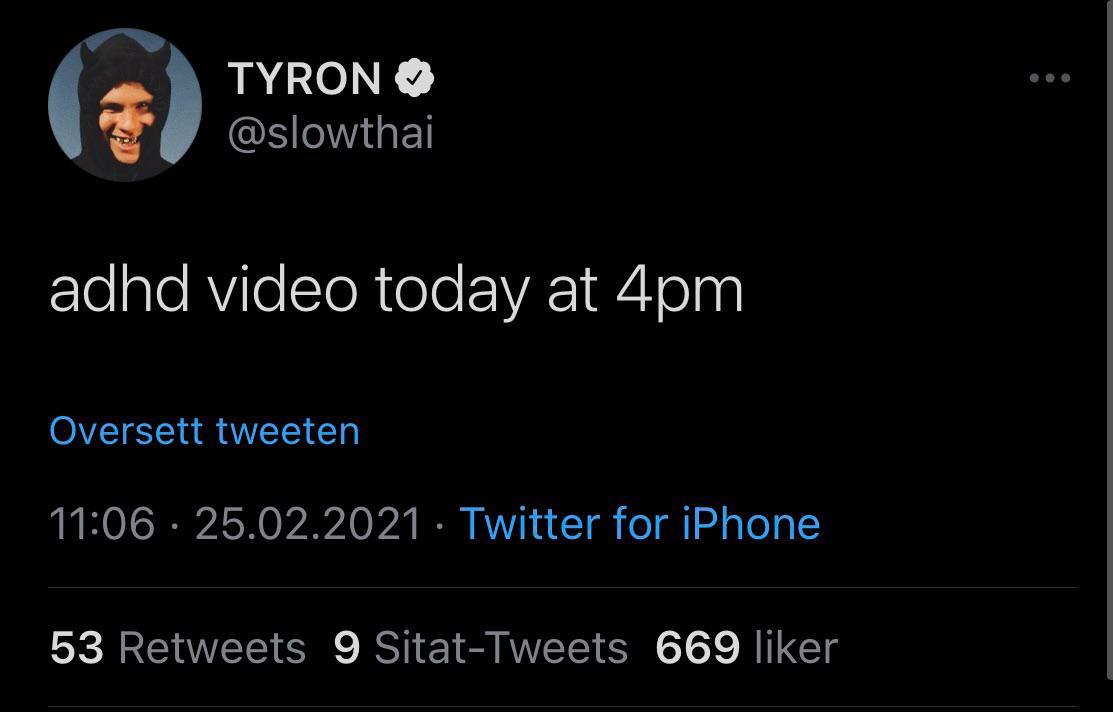The height and width of the screenshot is (712, 1113).
Task: Click the word liker after 669
Action: (797, 647)
